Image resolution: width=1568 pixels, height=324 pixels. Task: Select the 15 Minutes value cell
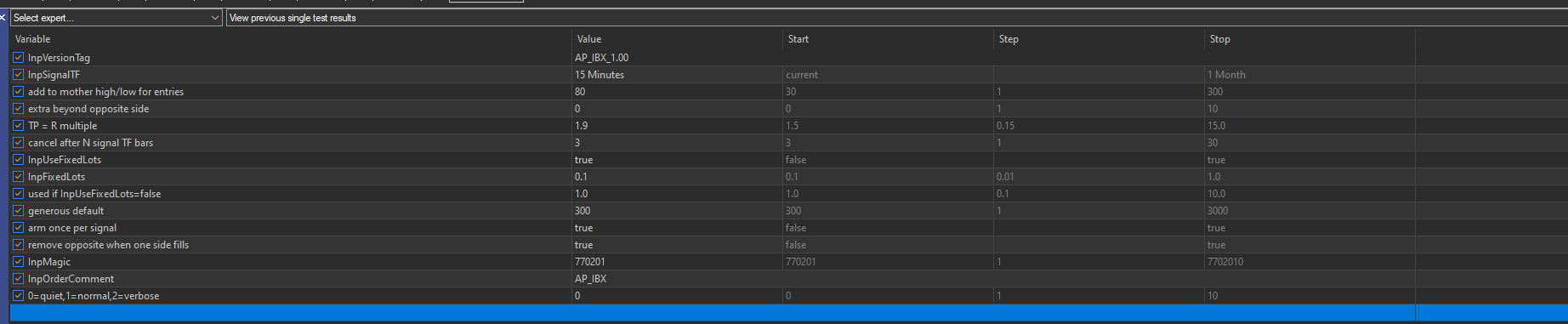click(x=678, y=75)
